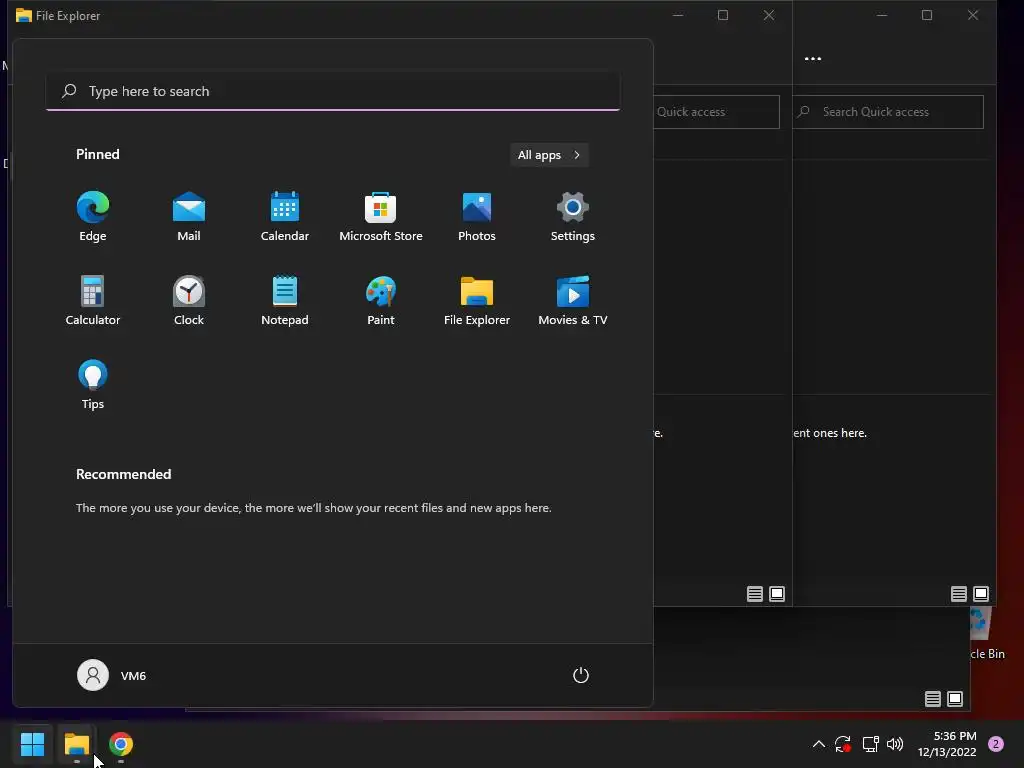The image size is (1024, 768).
Task: Select large icons view in the bottom background window
Action: click(x=955, y=699)
